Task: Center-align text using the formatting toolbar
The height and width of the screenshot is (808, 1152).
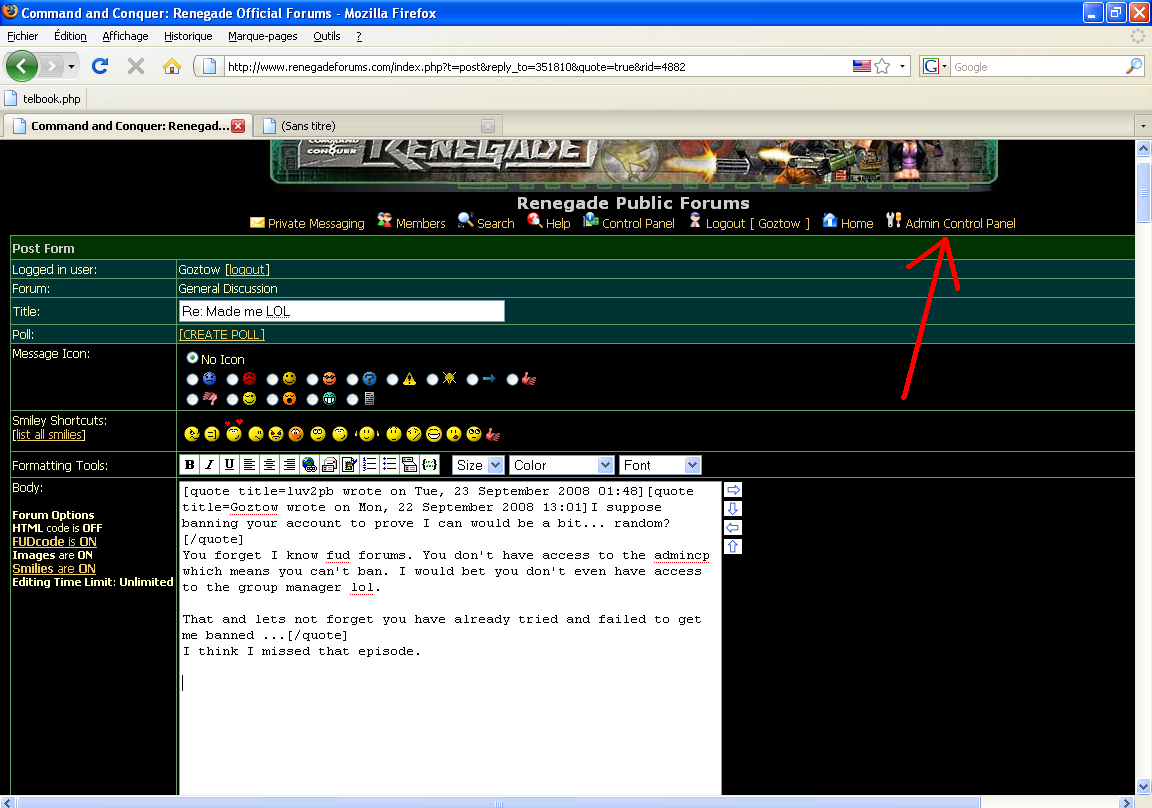Action: 269,465
